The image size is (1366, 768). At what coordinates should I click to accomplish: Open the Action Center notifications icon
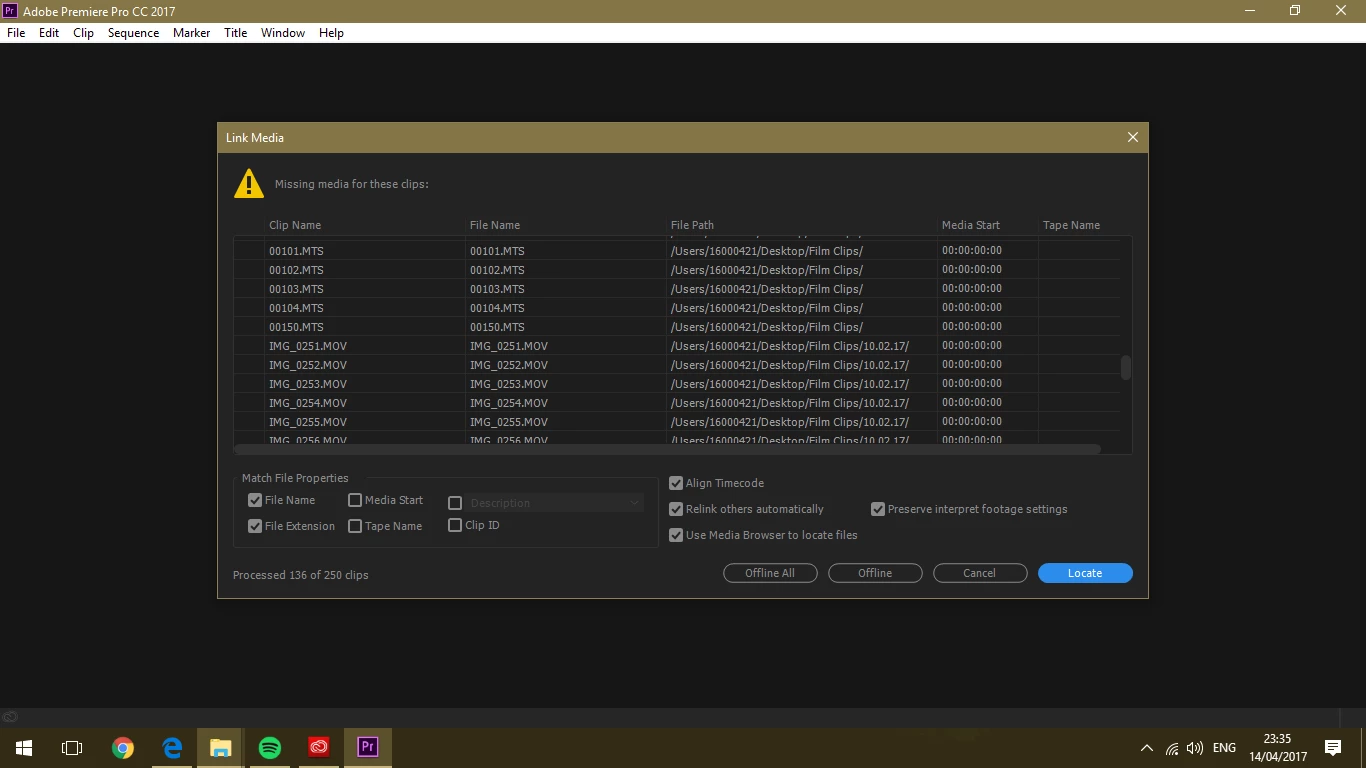pos(1332,748)
